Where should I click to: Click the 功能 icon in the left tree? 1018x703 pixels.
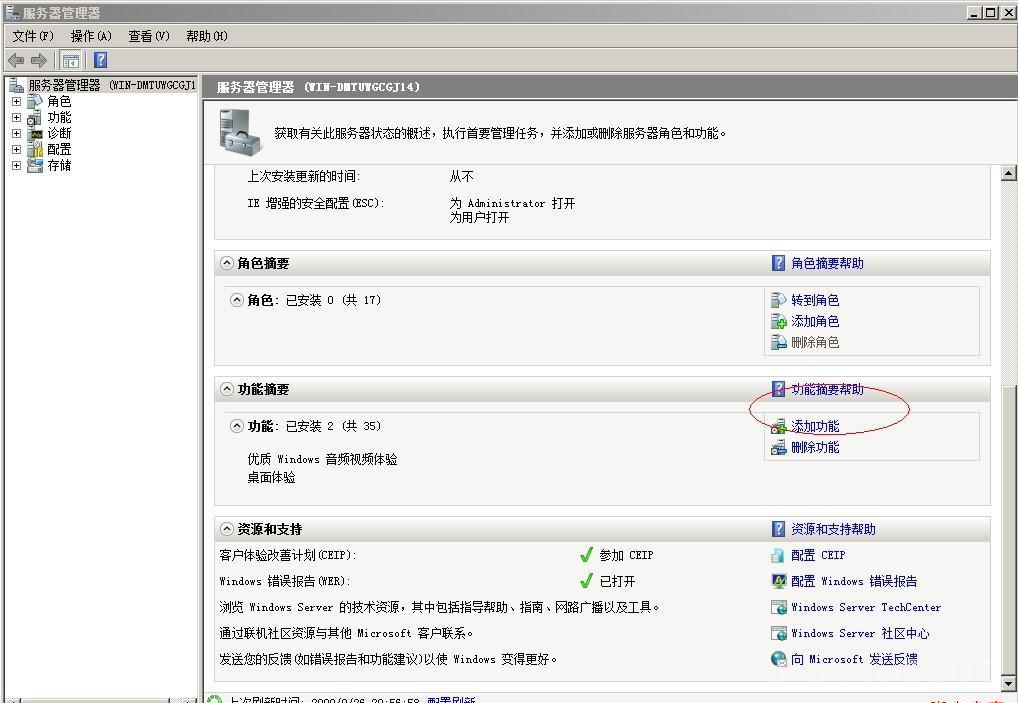coord(35,117)
